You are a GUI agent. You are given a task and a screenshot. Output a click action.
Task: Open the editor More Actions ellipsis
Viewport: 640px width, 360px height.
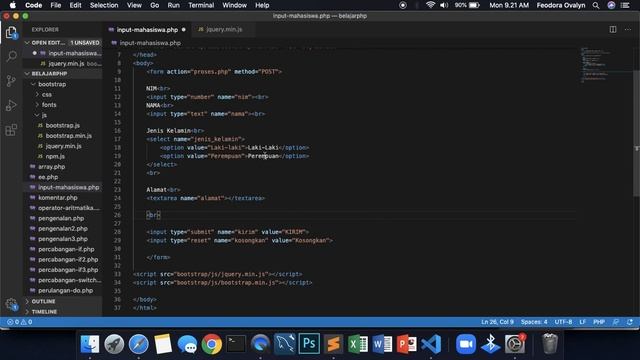(627, 29)
